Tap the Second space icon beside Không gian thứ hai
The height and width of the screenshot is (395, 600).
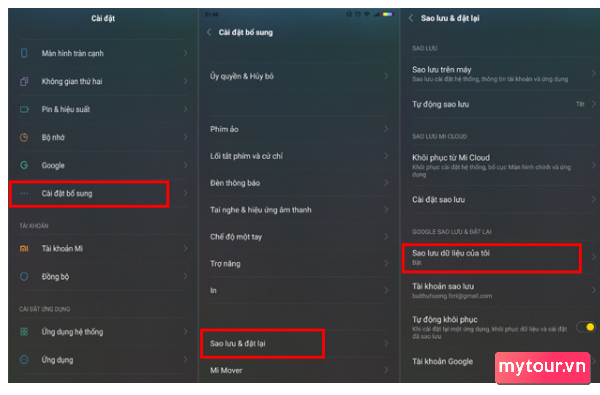tap(24, 81)
